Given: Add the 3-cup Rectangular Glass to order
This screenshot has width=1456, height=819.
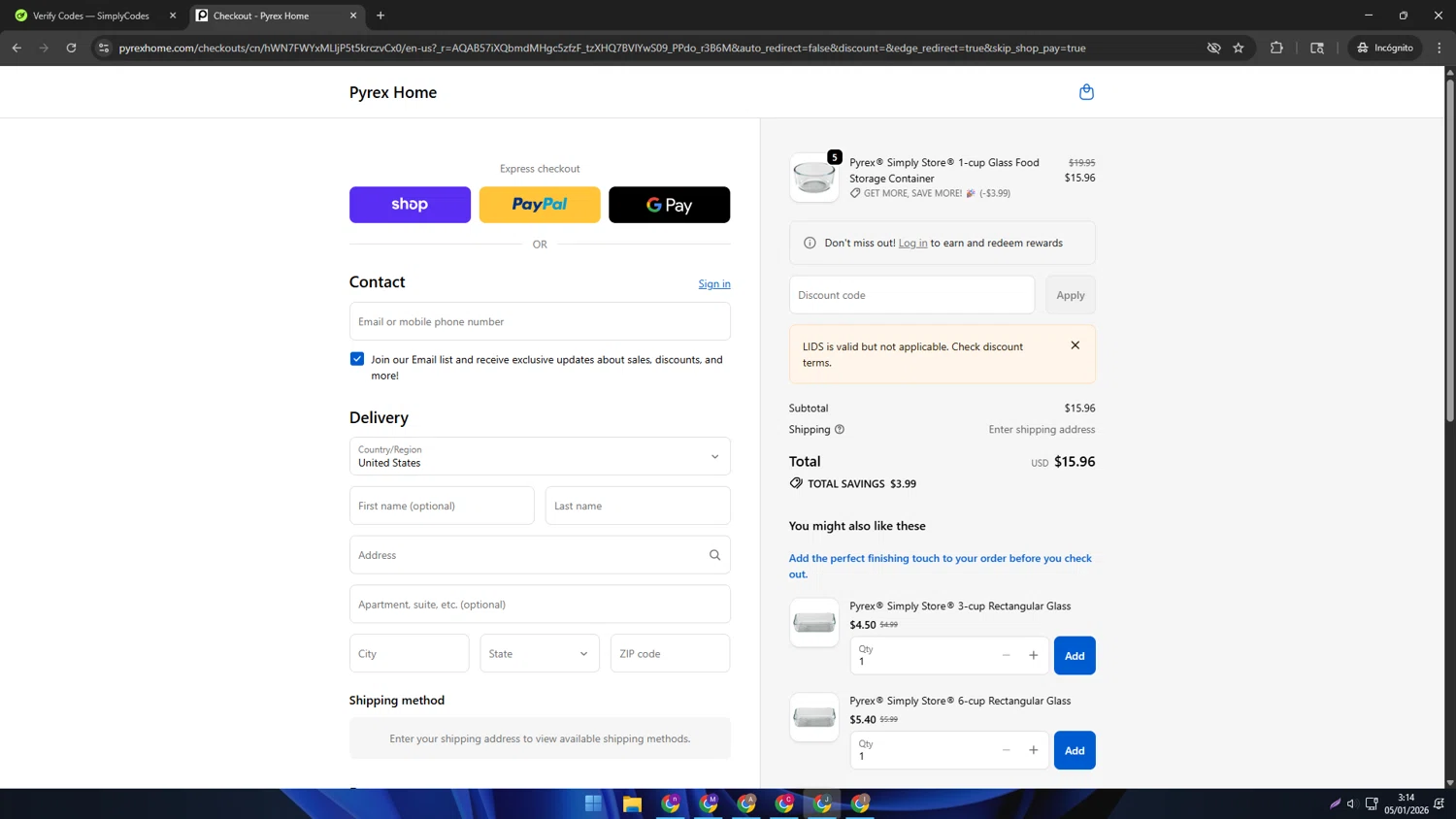Looking at the screenshot, I should [1075, 656].
